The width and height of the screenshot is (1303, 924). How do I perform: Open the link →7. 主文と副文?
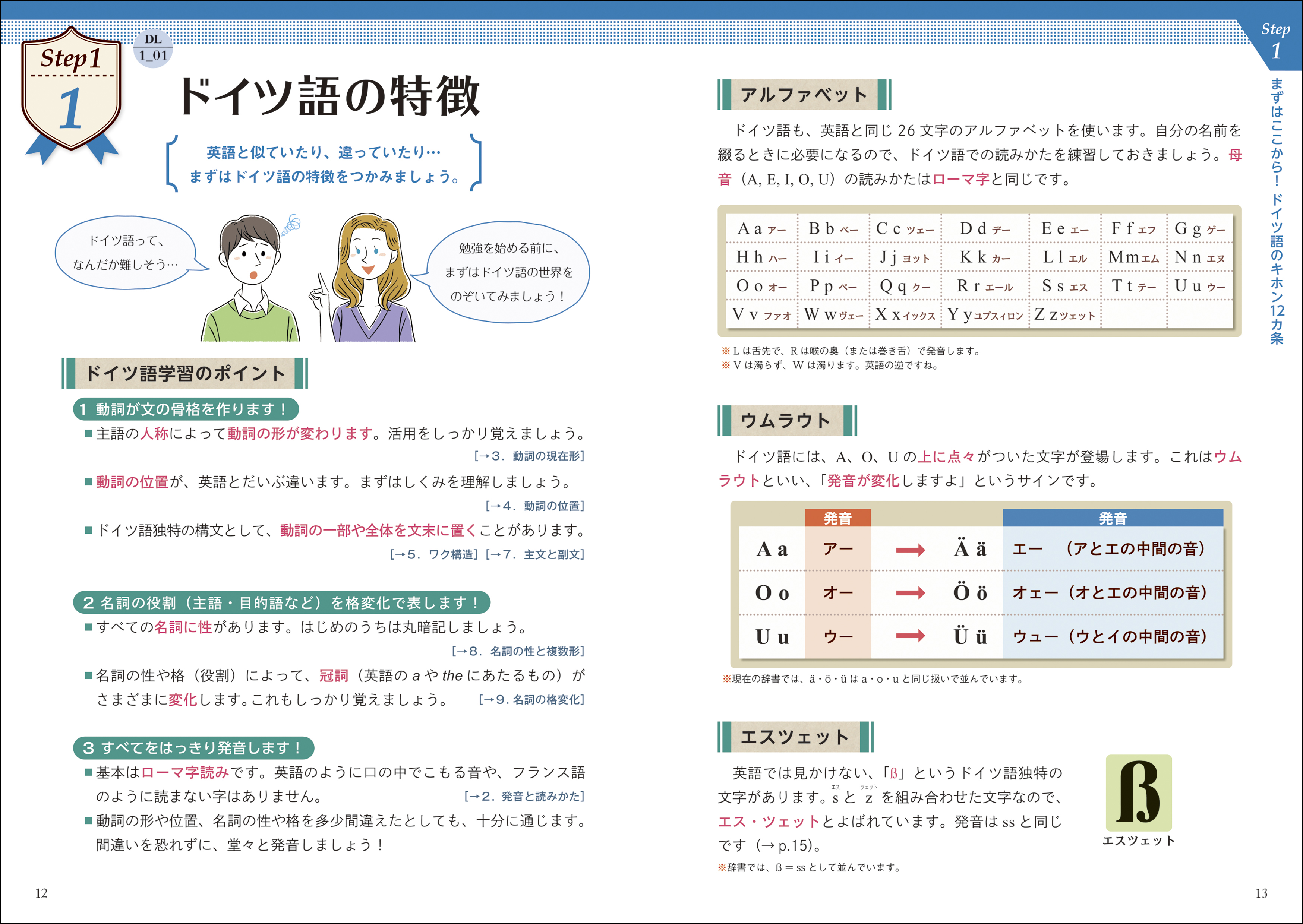point(535,554)
